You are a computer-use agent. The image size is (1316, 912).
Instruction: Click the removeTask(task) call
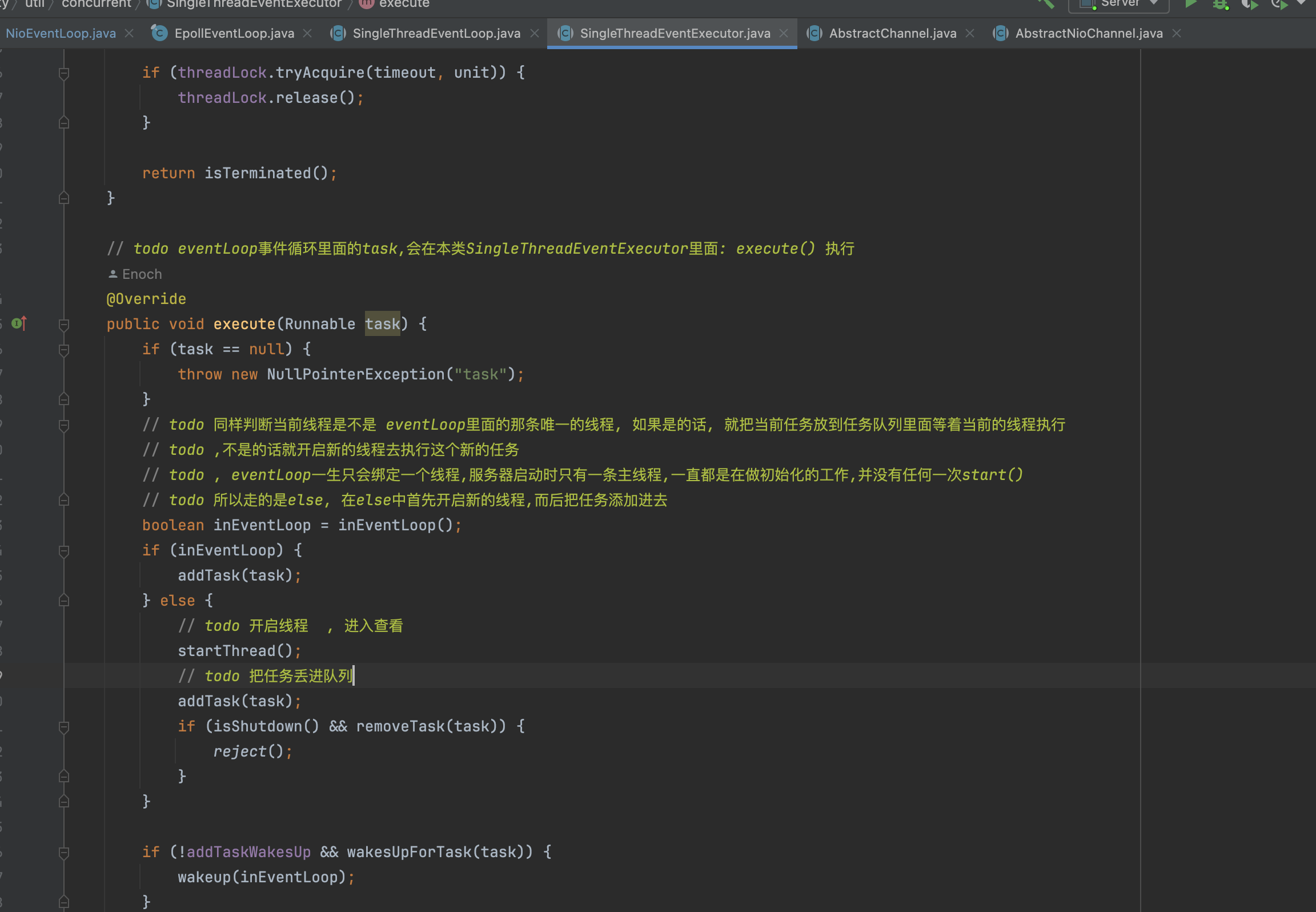click(431, 726)
